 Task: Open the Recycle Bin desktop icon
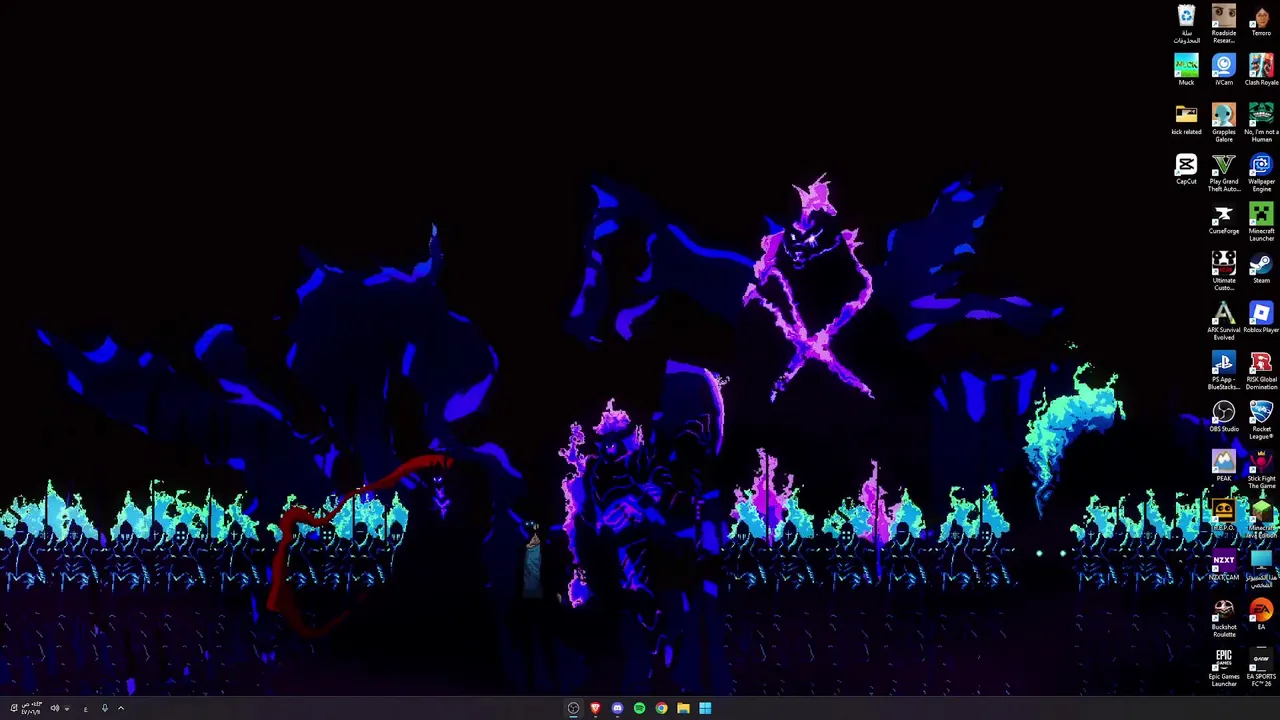point(1186,24)
